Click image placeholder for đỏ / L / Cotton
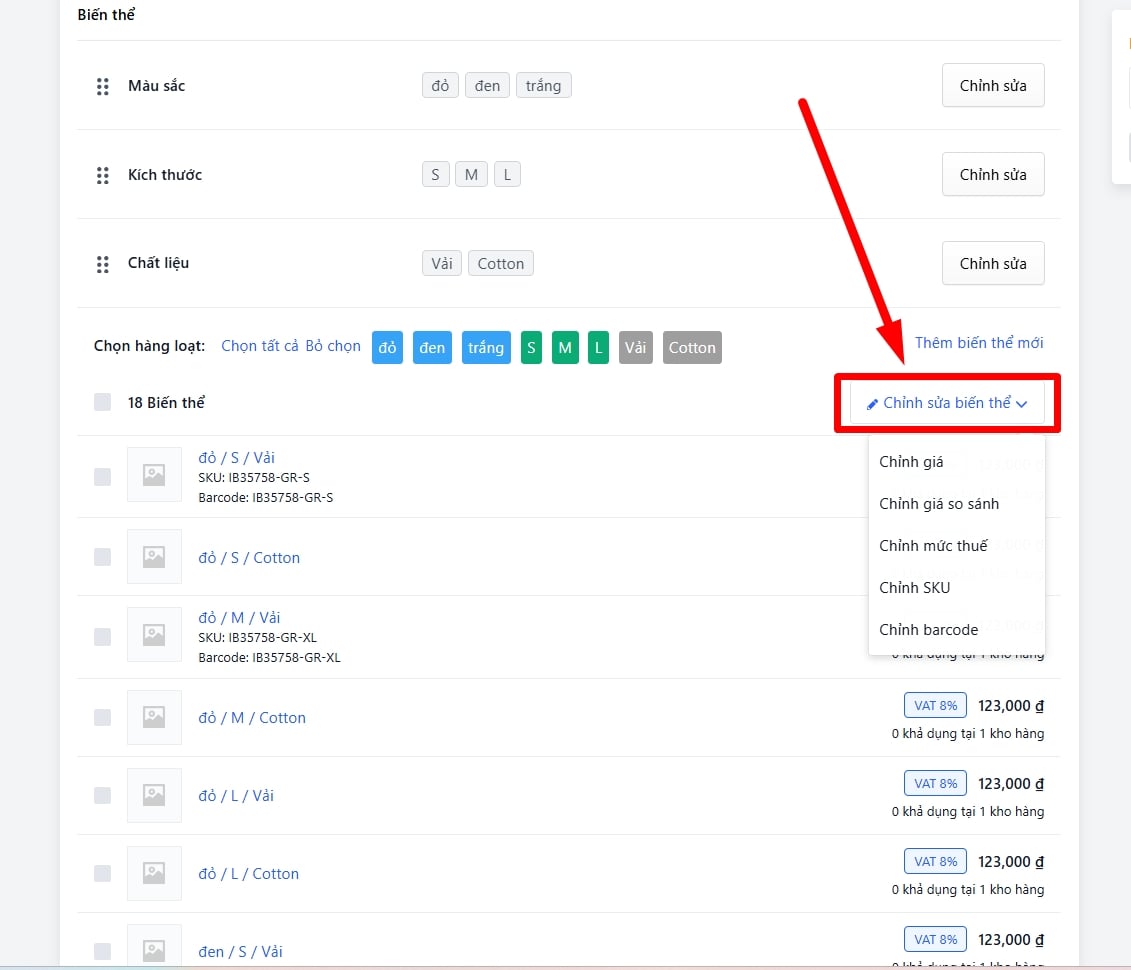The height and width of the screenshot is (970, 1131). (x=154, y=873)
